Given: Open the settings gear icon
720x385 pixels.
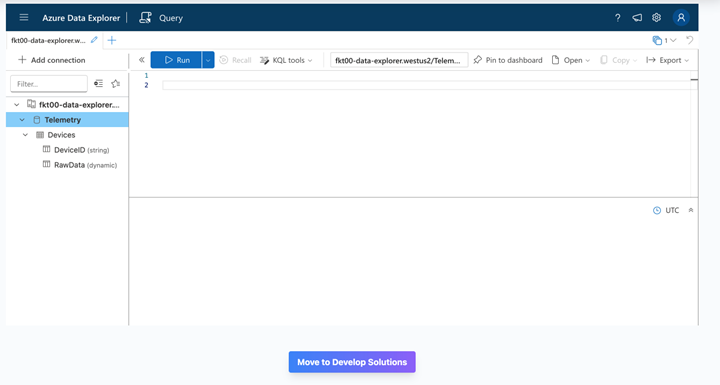Looking at the screenshot, I should pyautogui.click(x=657, y=17).
